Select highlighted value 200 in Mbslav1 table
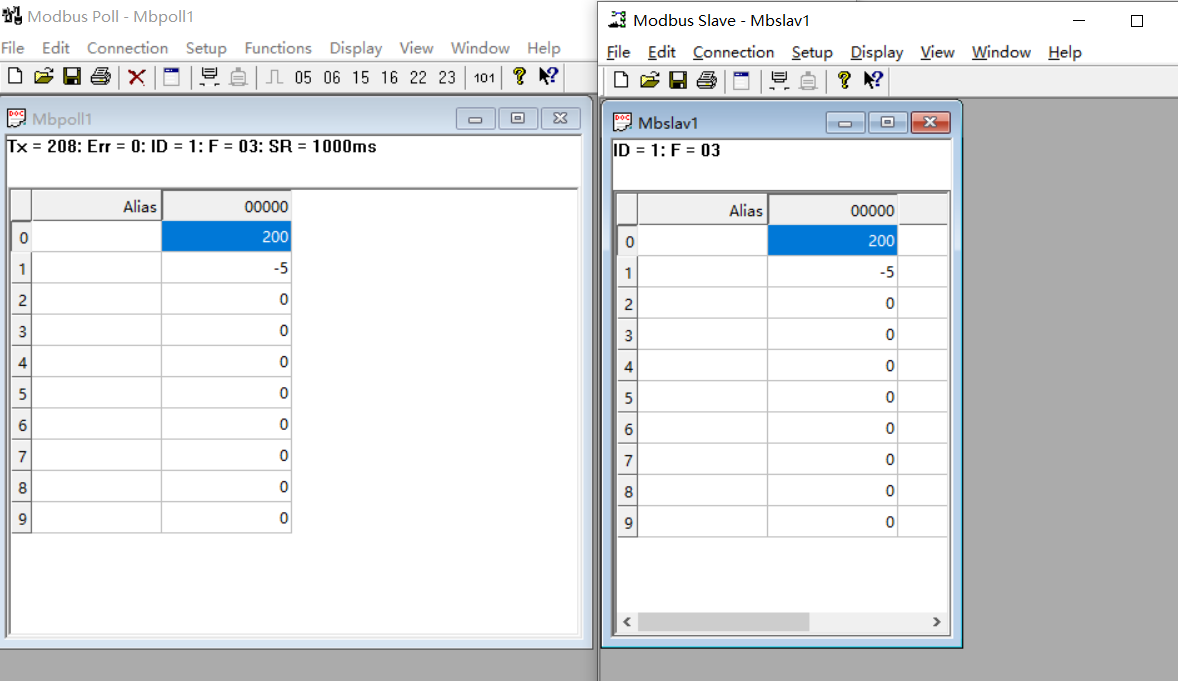This screenshot has width=1178, height=681. pyautogui.click(x=832, y=241)
